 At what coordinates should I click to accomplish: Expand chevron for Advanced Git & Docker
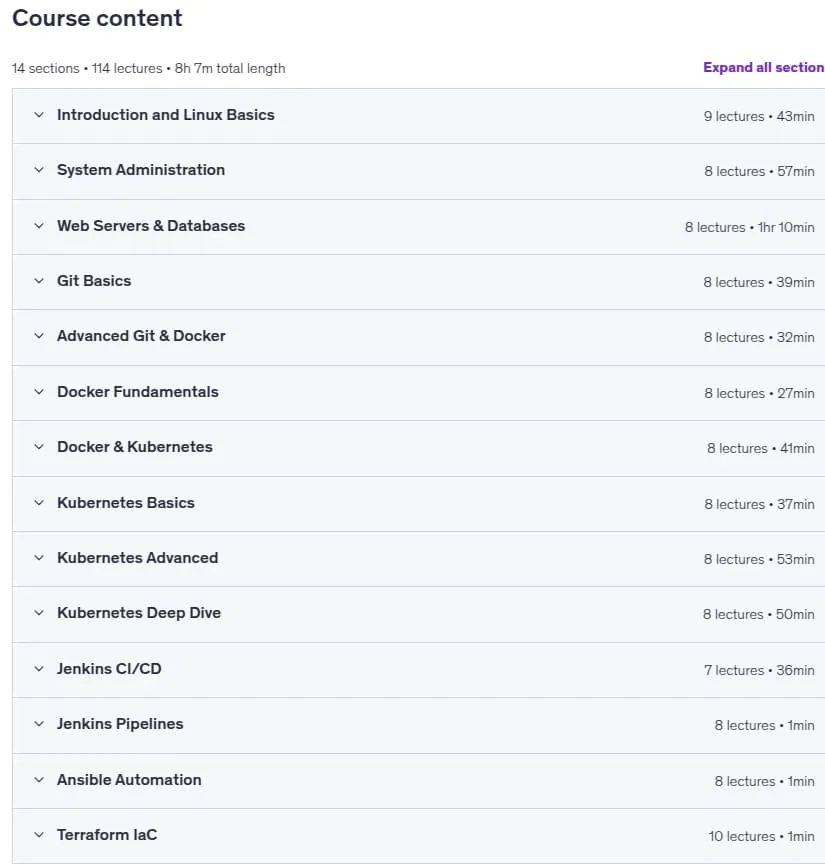pos(39,336)
